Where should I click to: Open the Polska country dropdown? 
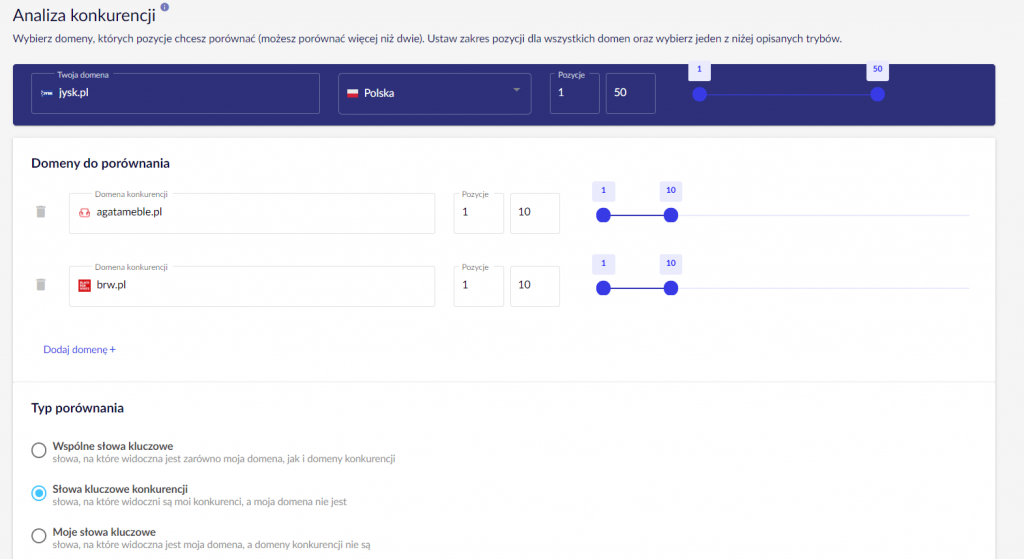[x=435, y=93]
